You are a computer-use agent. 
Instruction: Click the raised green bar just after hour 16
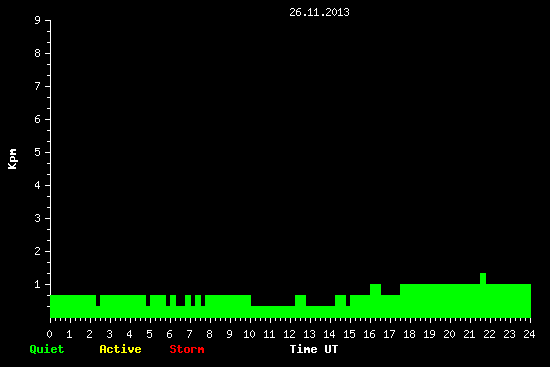click(x=375, y=289)
